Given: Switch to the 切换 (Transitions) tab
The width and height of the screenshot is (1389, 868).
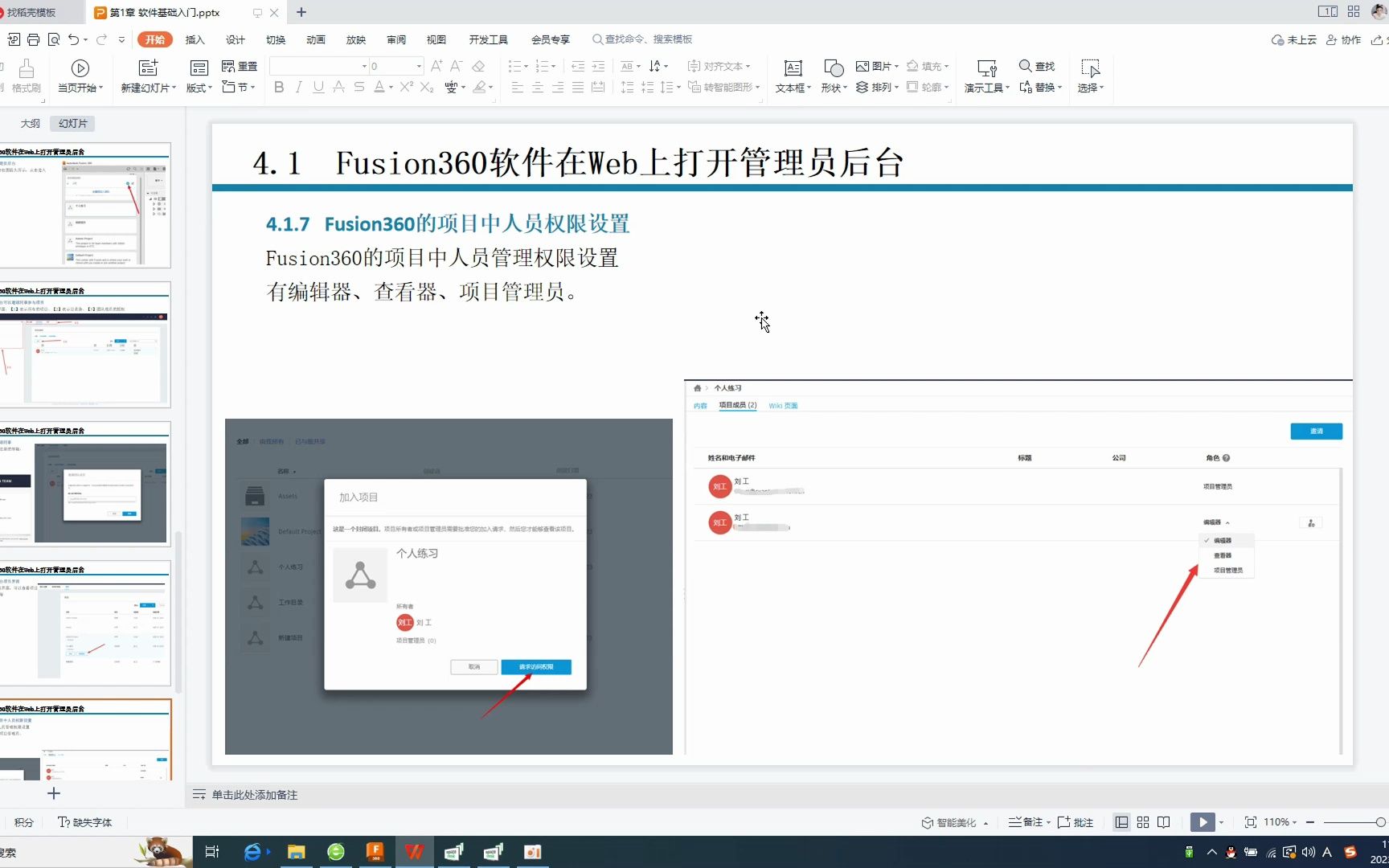Looking at the screenshot, I should 276,39.
